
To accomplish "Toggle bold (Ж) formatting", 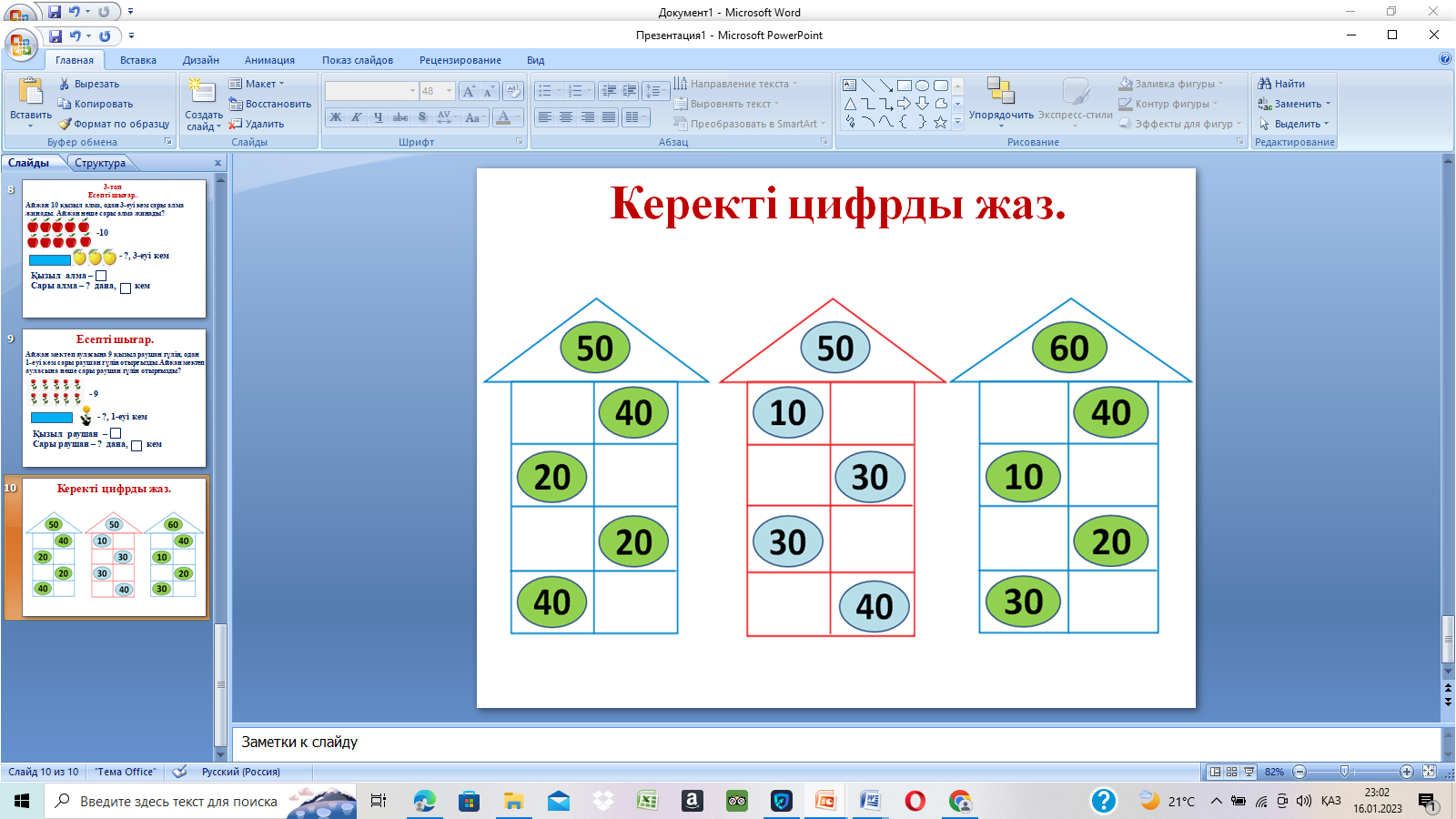I will click(336, 117).
